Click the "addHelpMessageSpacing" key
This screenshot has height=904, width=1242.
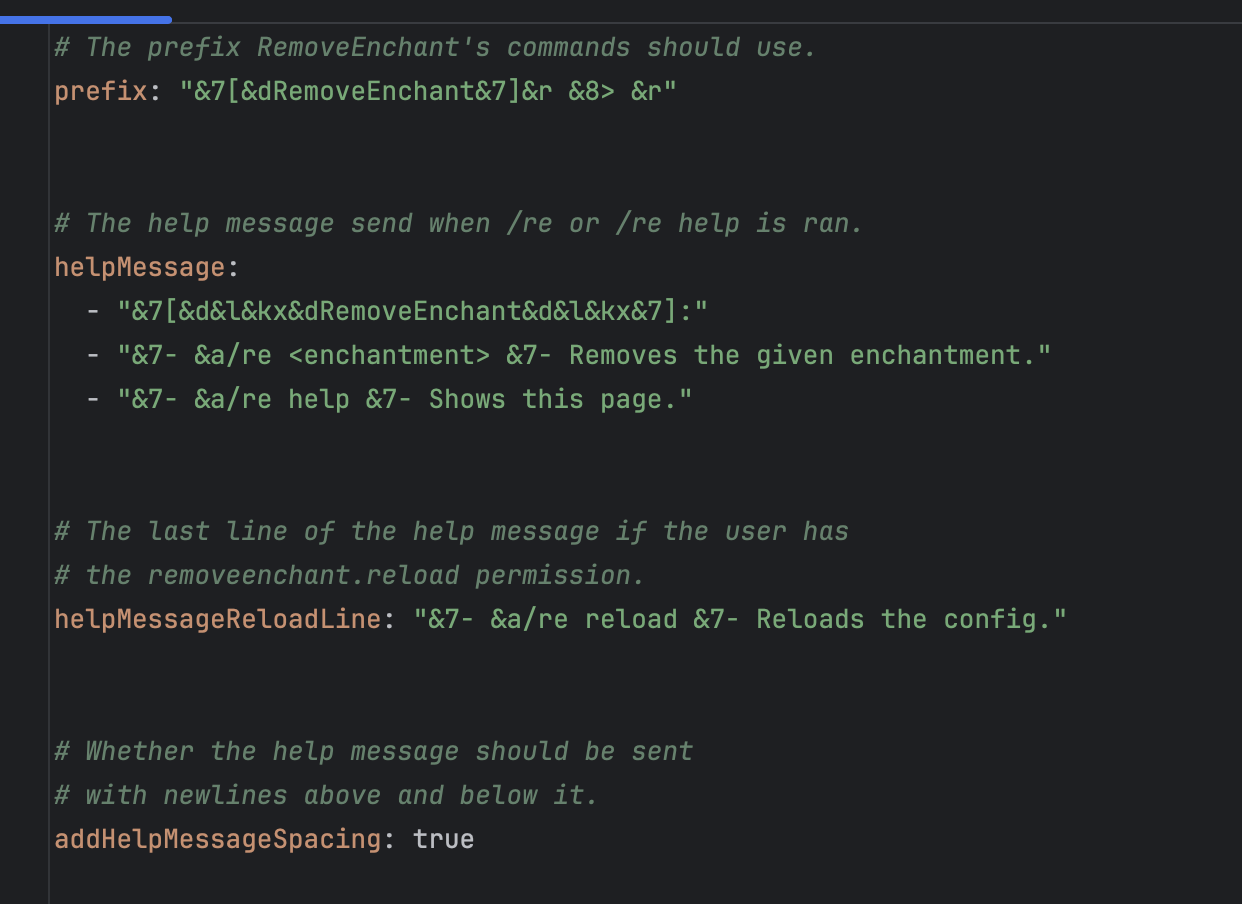click(x=217, y=839)
